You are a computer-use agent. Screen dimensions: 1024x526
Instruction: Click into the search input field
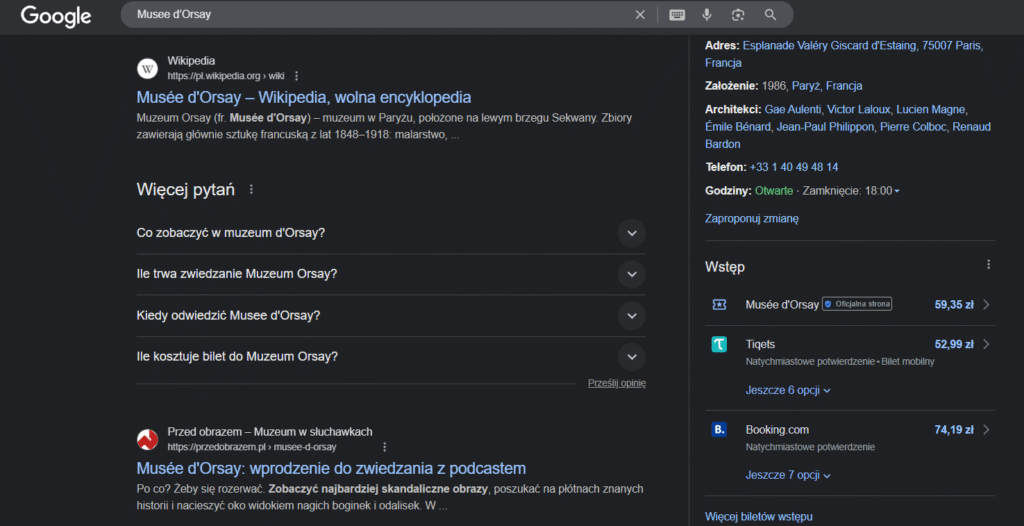380,15
